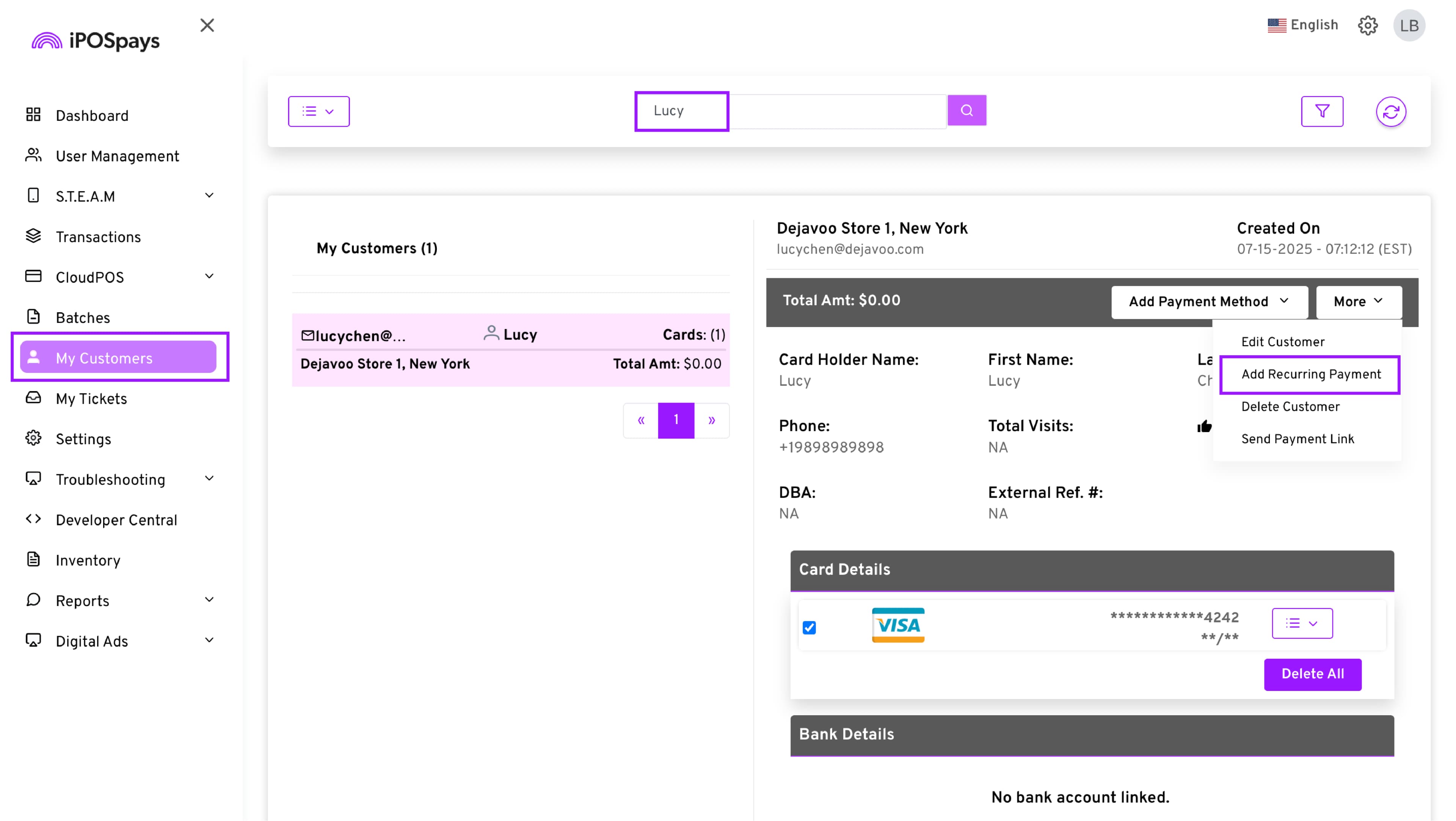This screenshot has height=821, width=1456.
Task: Click the thumbs up icon
Action: [x=1204, y=426]
